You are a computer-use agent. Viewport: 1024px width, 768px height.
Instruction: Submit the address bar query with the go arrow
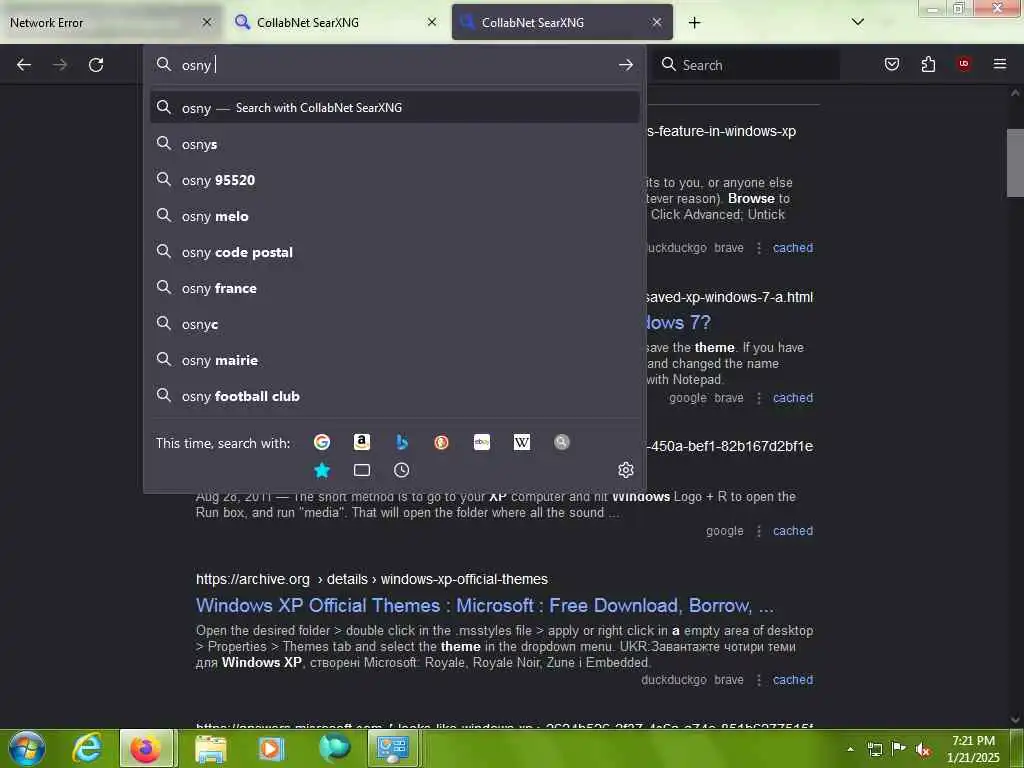(626, 65)
